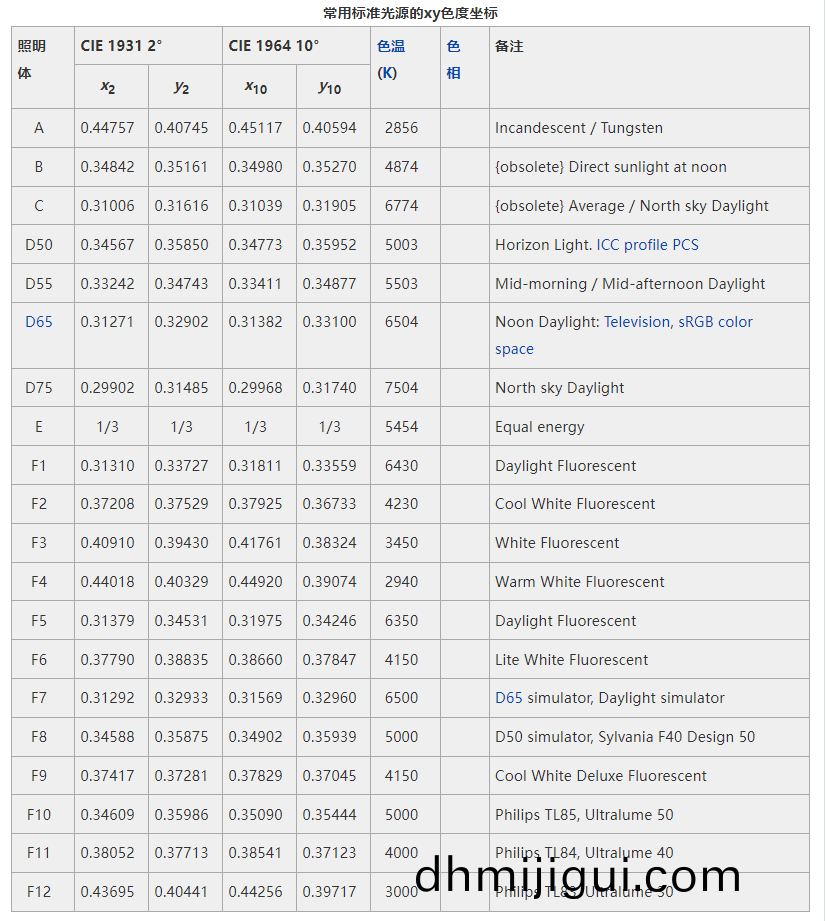The height and width of the screenshot is (921, 826).
Task: Click color temperature 6500
Action: coord(401,698)
